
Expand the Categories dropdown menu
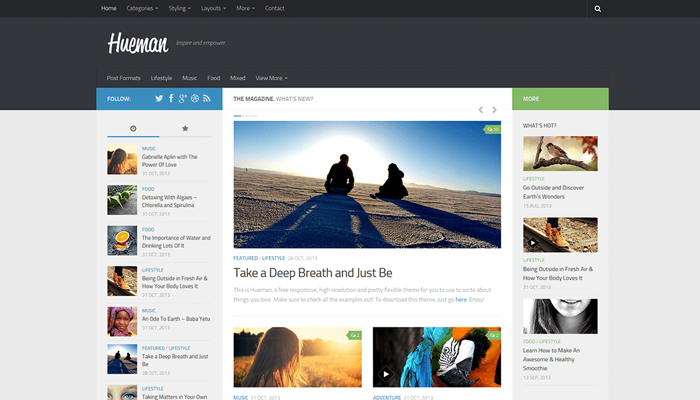coord(142,8)
